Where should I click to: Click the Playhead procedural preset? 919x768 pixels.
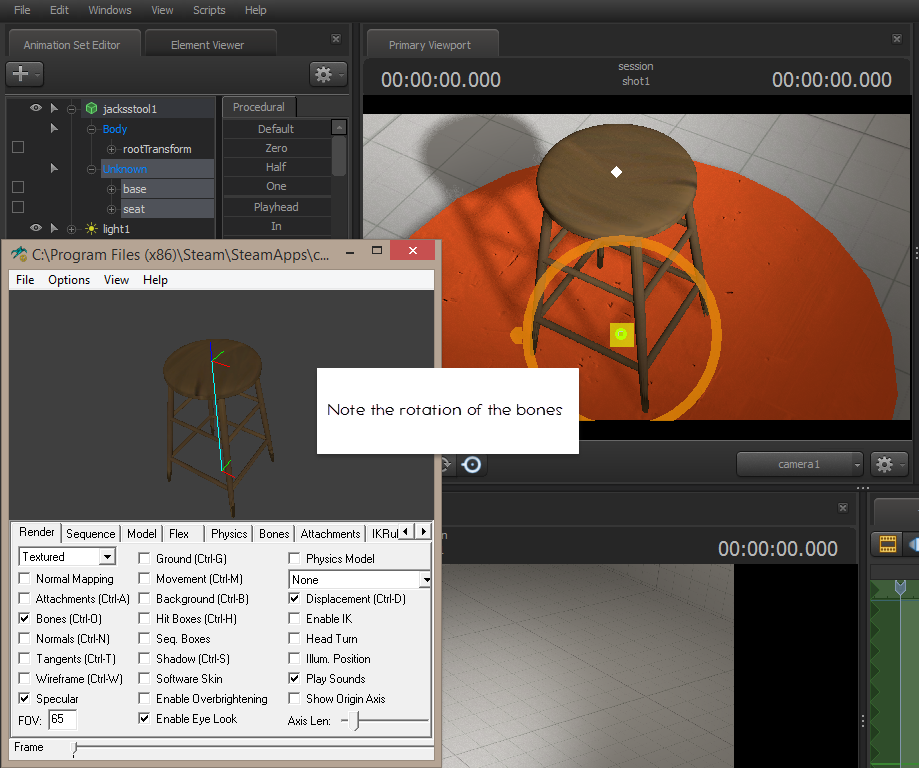point(276,207)
